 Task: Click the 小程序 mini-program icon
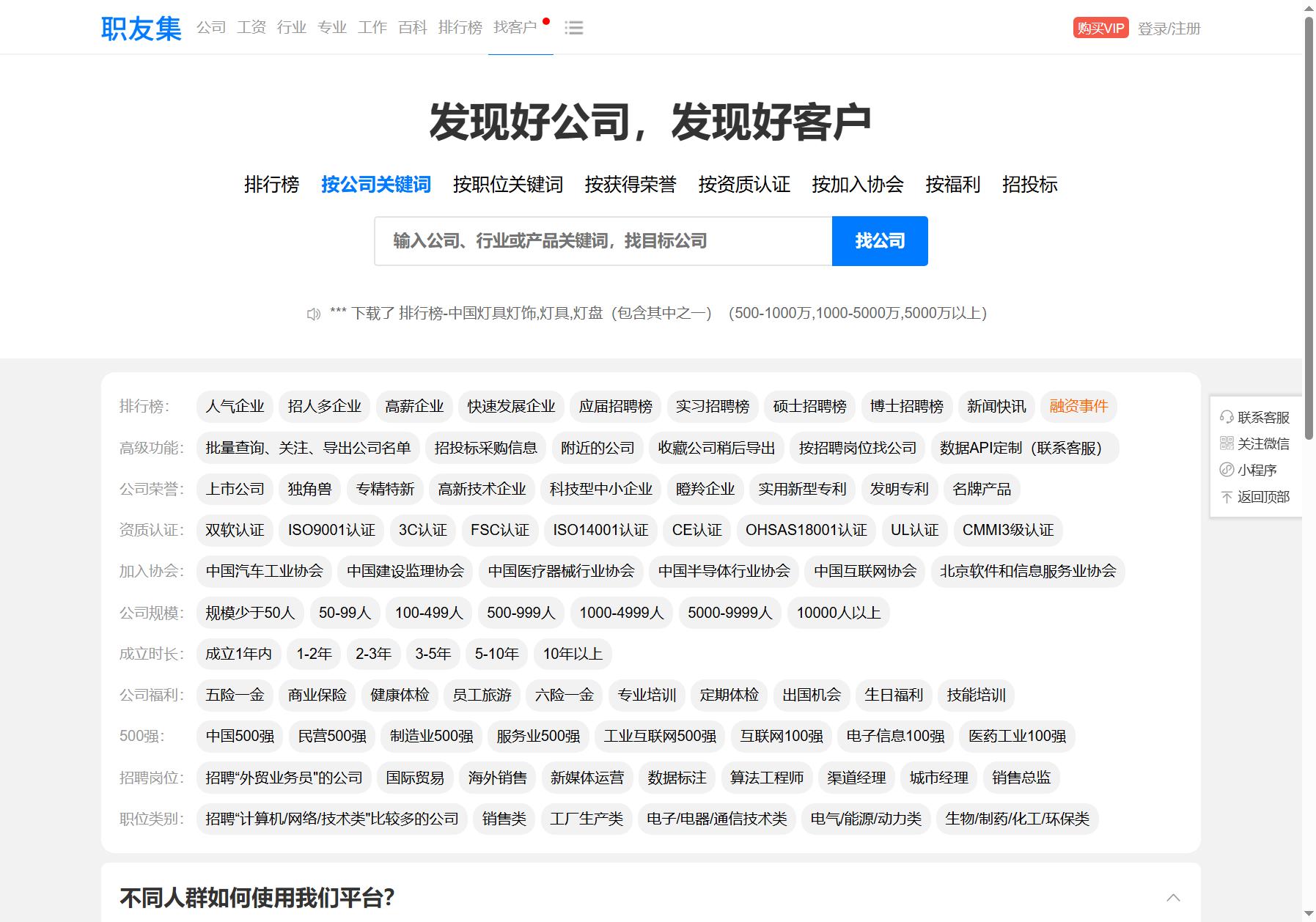click(1227, 470)
